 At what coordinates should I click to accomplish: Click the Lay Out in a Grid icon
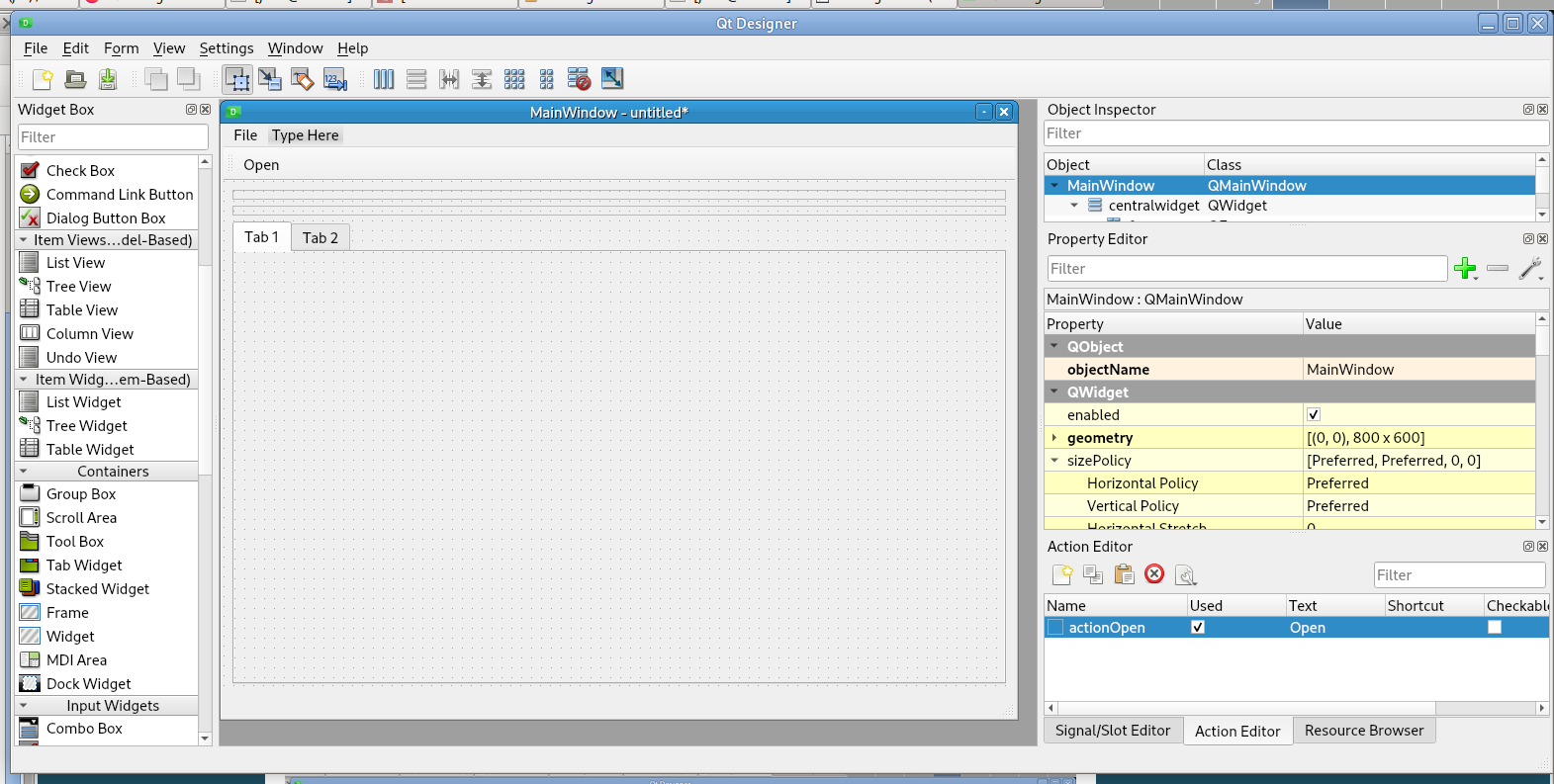pyautogui.click(x=514, y=79)
